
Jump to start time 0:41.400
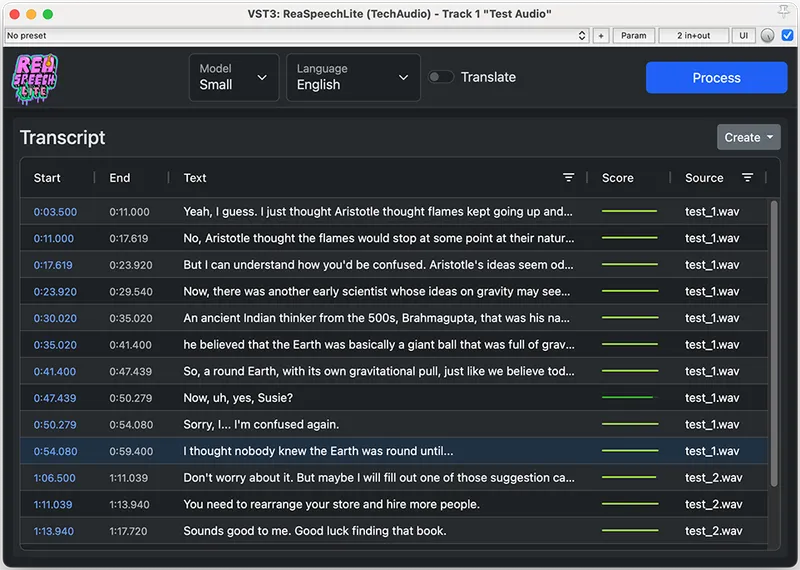55,371
